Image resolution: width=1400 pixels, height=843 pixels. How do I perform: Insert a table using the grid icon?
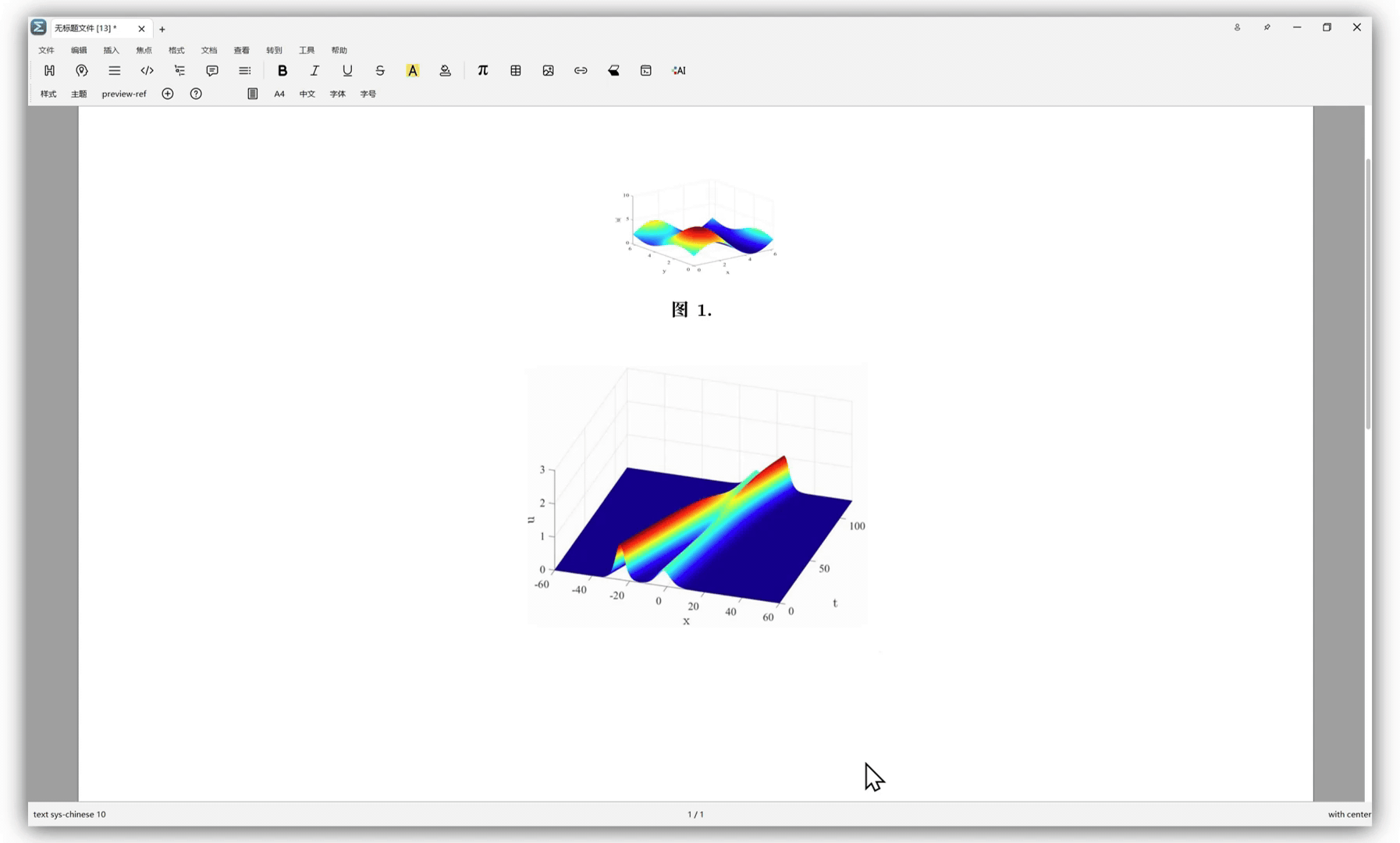(x=516, y=70)
